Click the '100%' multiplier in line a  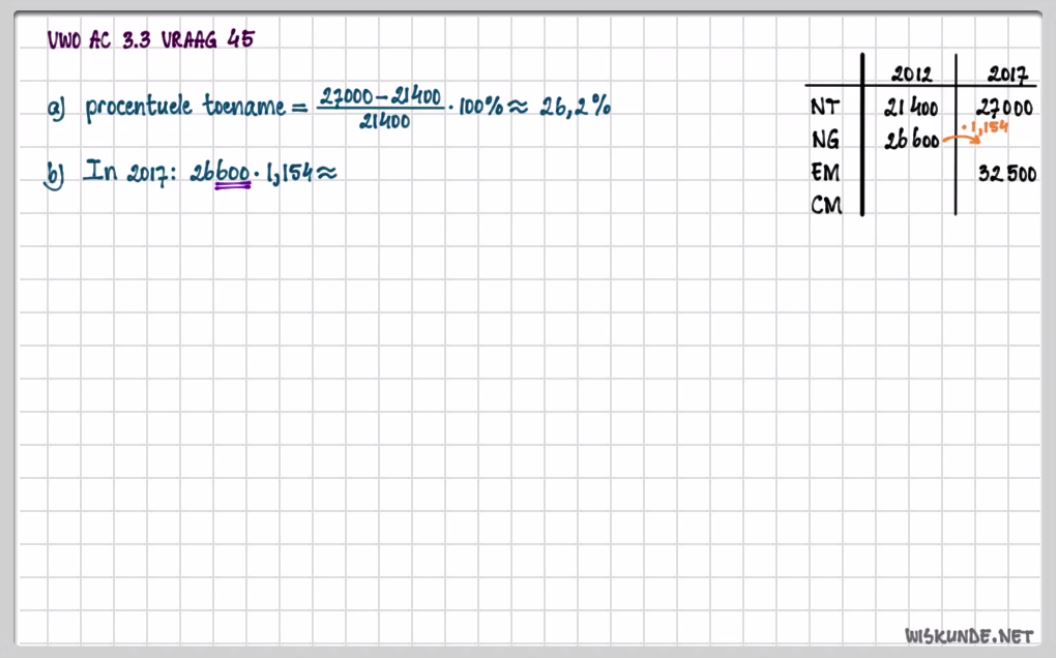480,108
